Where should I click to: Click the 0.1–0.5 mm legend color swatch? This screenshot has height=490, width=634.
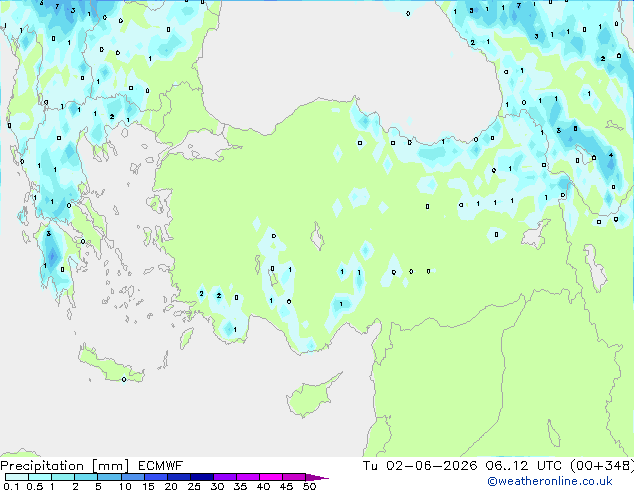[17, 477]
